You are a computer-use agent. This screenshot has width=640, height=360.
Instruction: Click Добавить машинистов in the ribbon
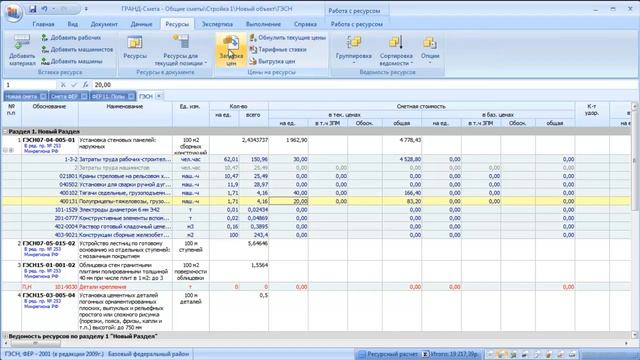pos(77,49)
